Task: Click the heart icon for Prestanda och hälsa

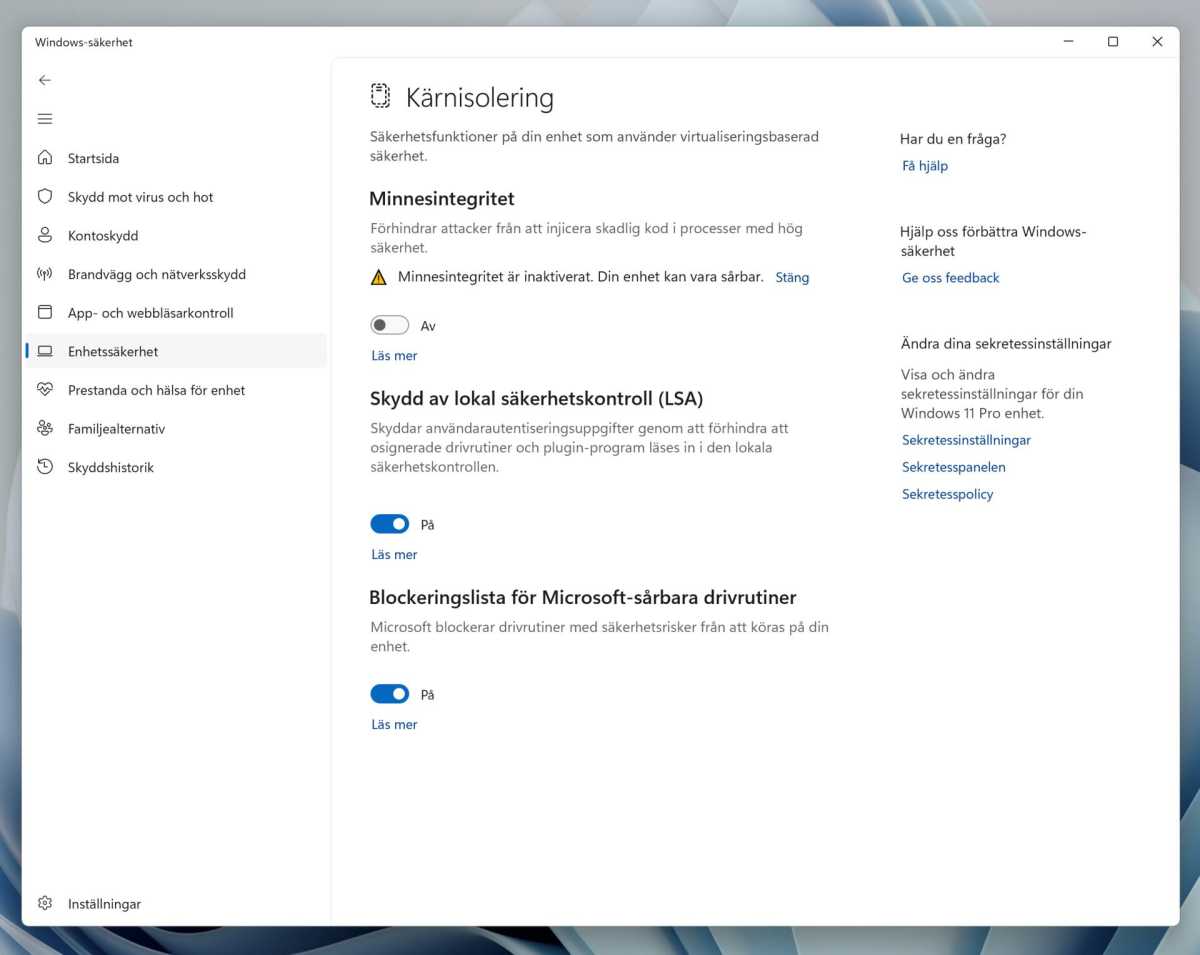Action: (44, 390)
